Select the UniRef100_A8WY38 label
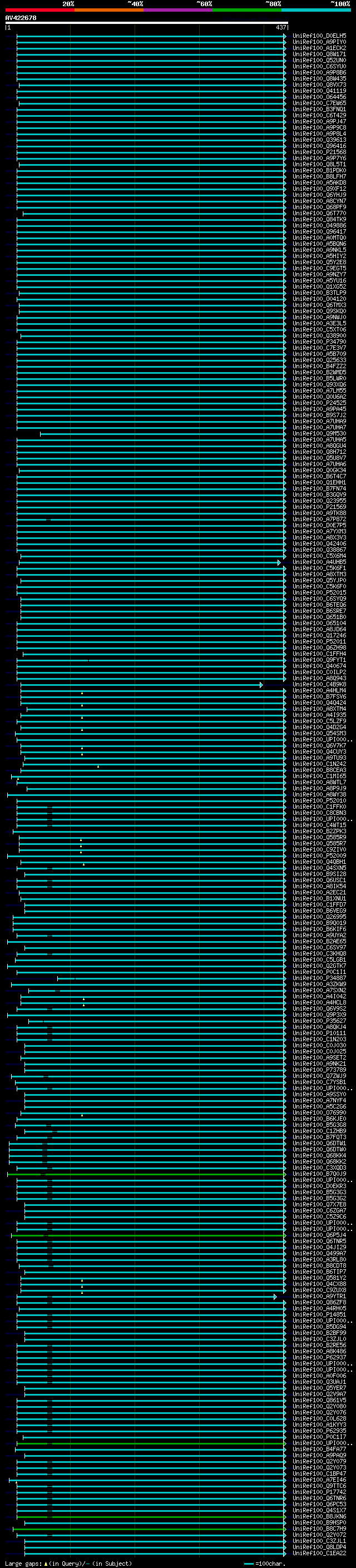 point(319,795)
